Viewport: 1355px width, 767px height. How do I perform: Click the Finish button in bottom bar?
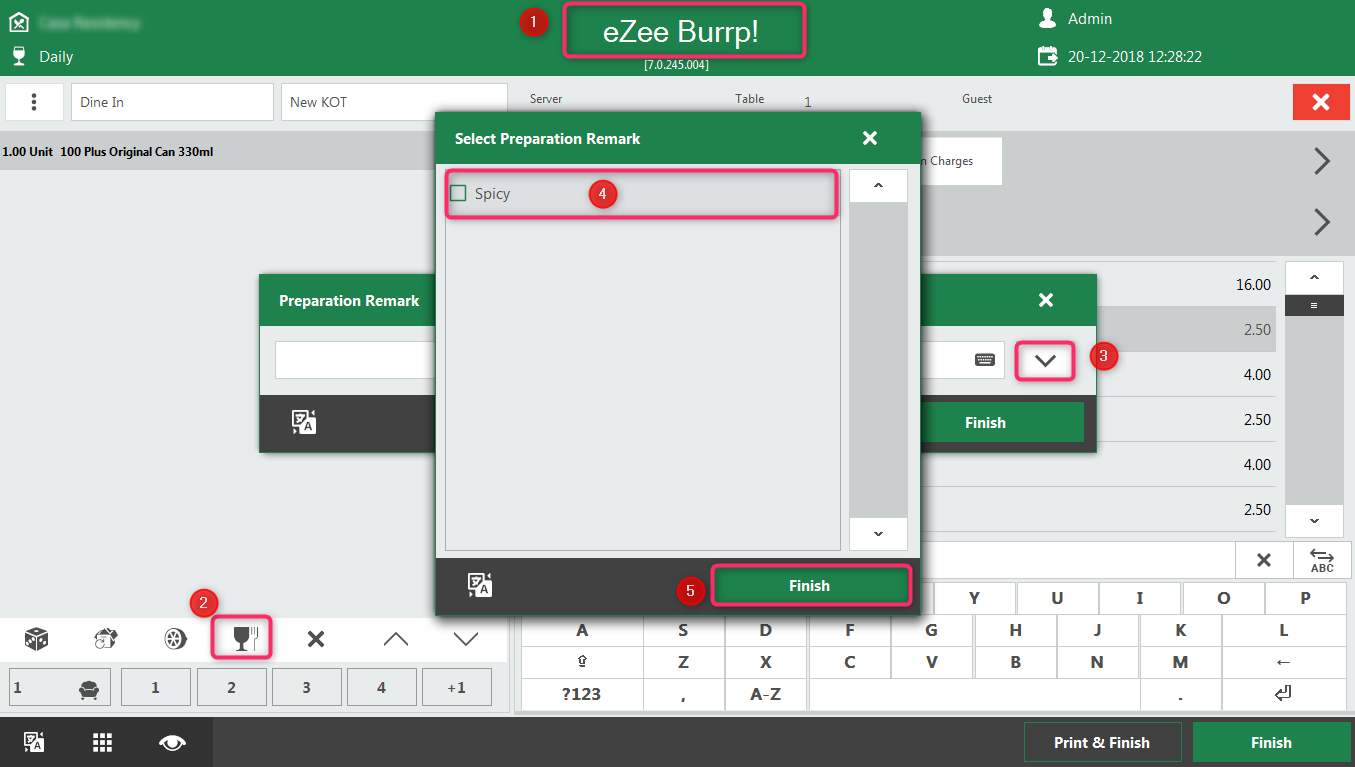tap(1271, 743)
